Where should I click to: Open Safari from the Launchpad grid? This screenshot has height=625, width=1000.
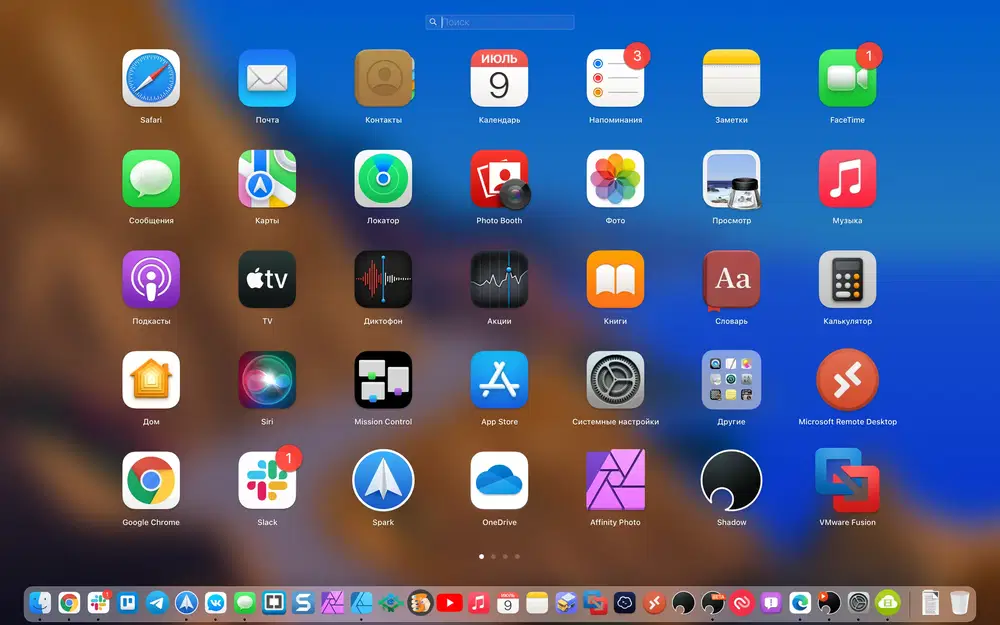151,78
